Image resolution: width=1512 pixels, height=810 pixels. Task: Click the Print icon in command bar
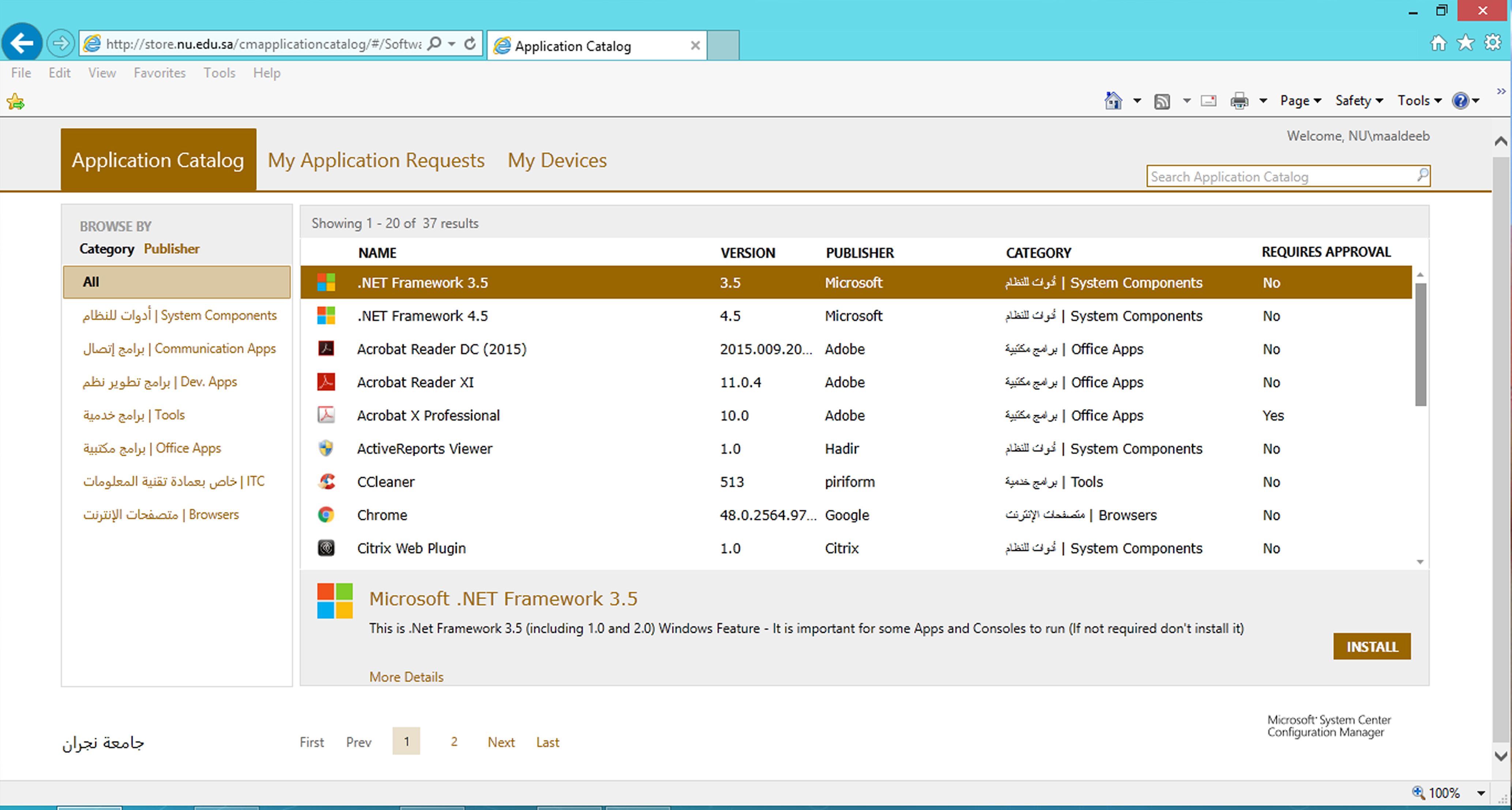tap(1239, 101)
